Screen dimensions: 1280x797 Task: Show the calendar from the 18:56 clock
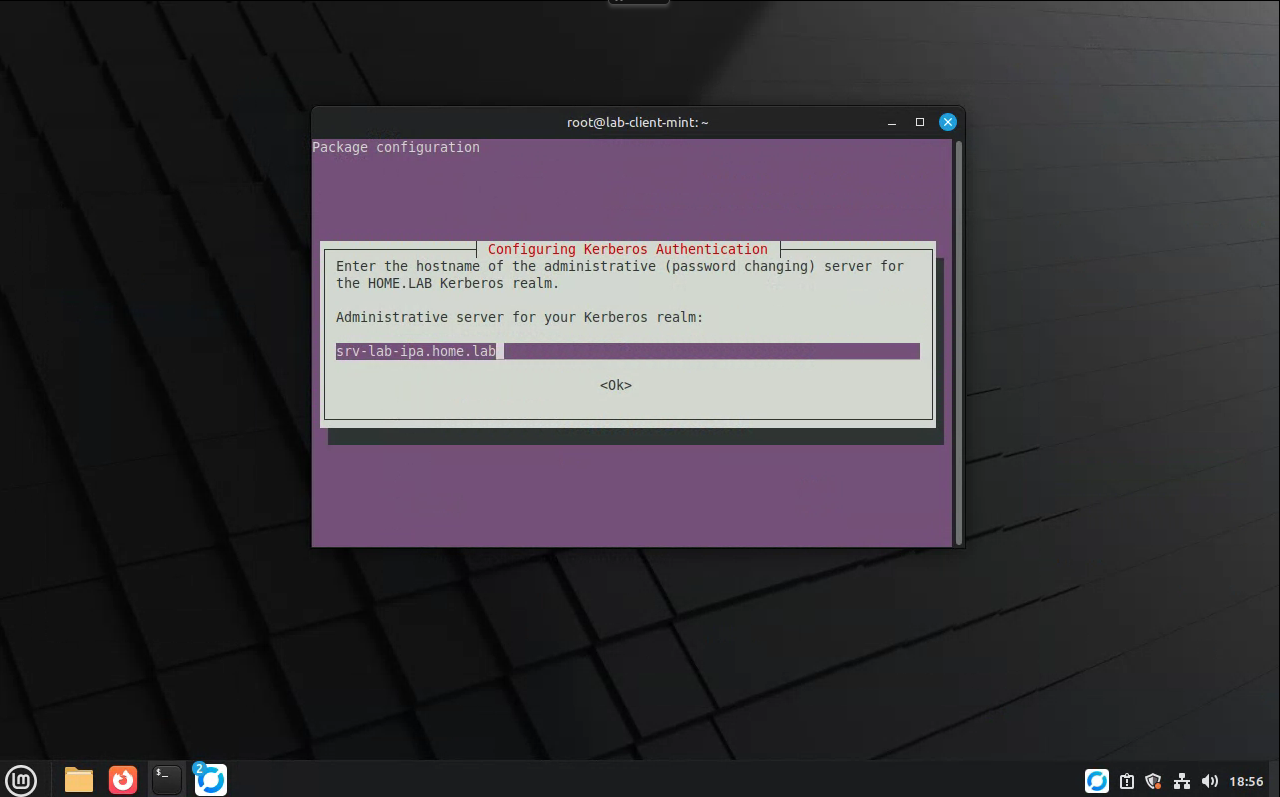(x=1246, y=781)
